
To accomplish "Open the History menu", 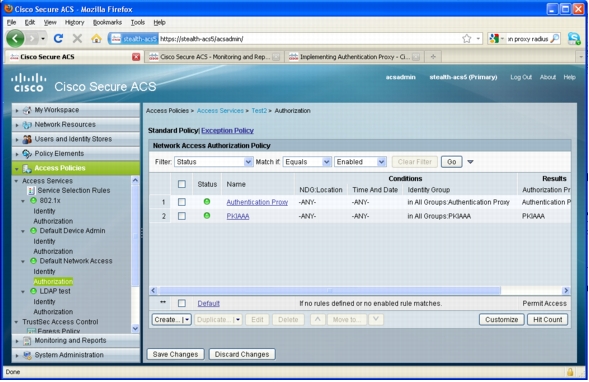I will coord(74,22).
